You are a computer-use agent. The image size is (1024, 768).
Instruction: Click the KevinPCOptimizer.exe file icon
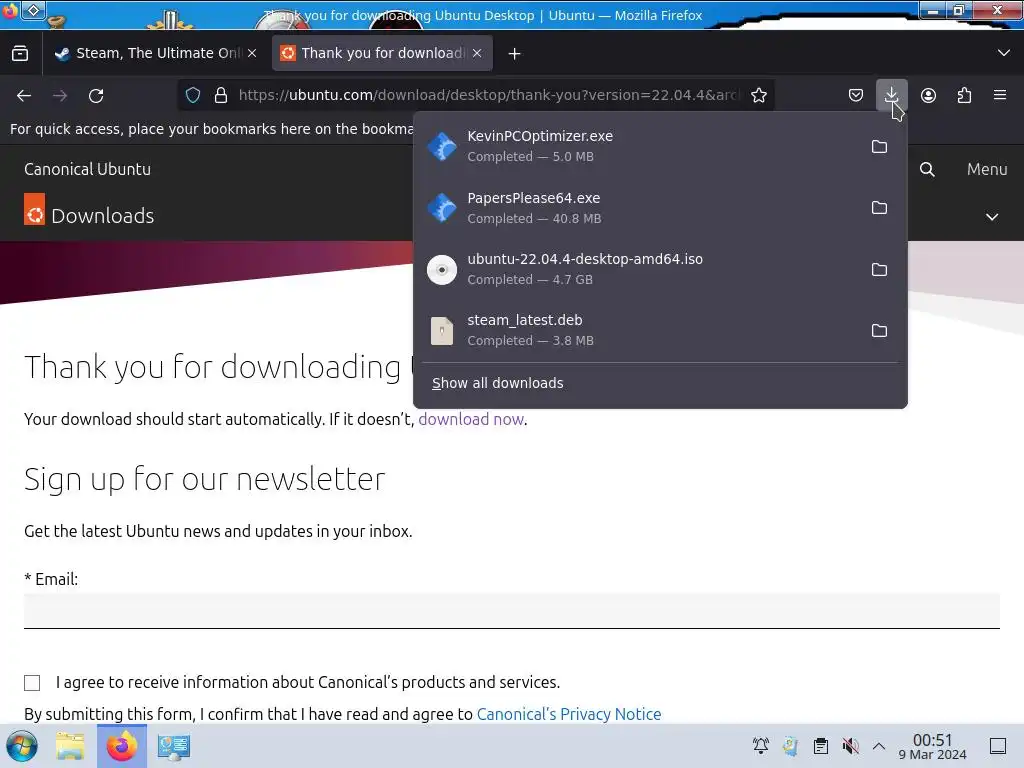pyautogui.click(x=442, y=146)
